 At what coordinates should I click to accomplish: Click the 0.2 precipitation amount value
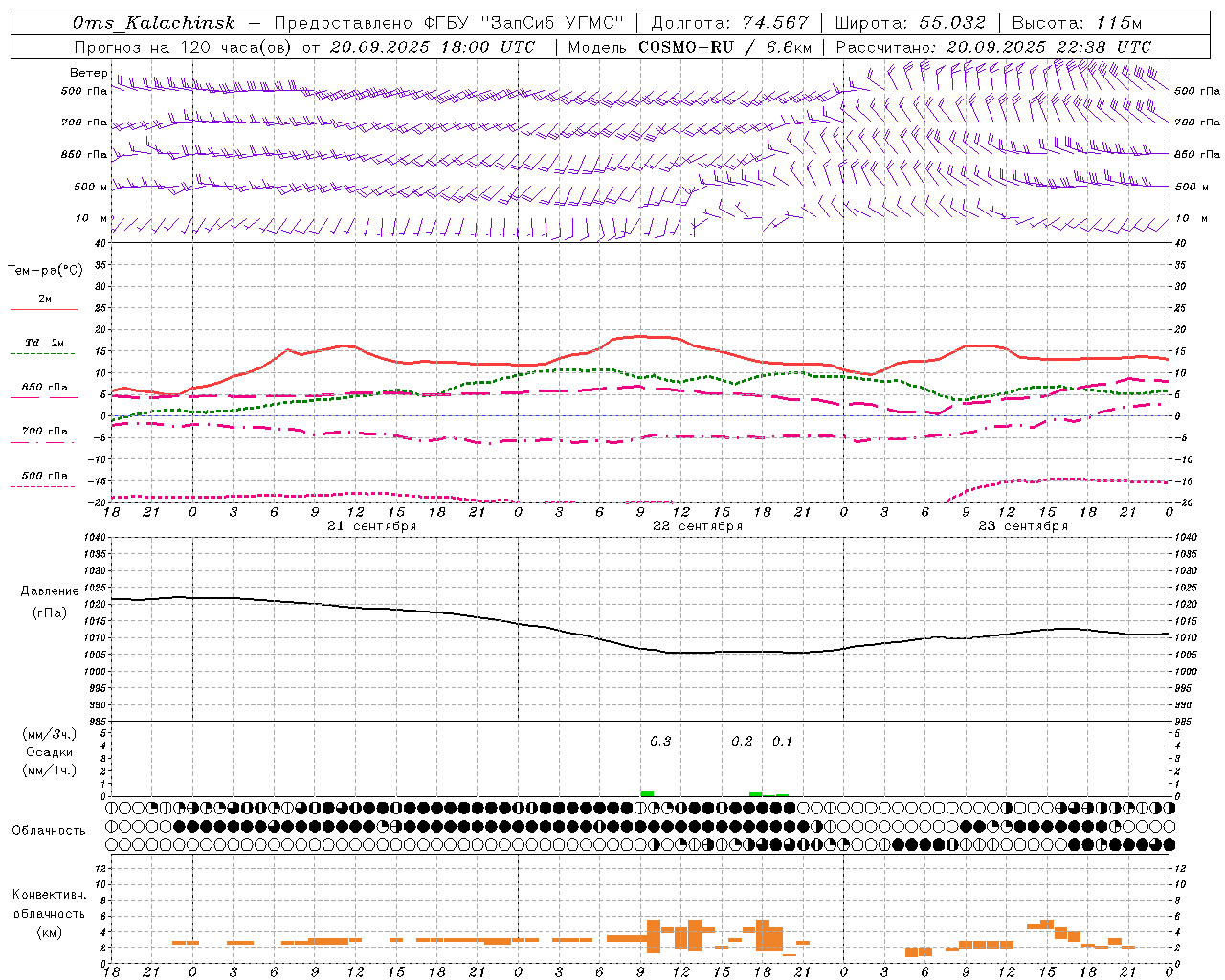[x=742, y=742]
